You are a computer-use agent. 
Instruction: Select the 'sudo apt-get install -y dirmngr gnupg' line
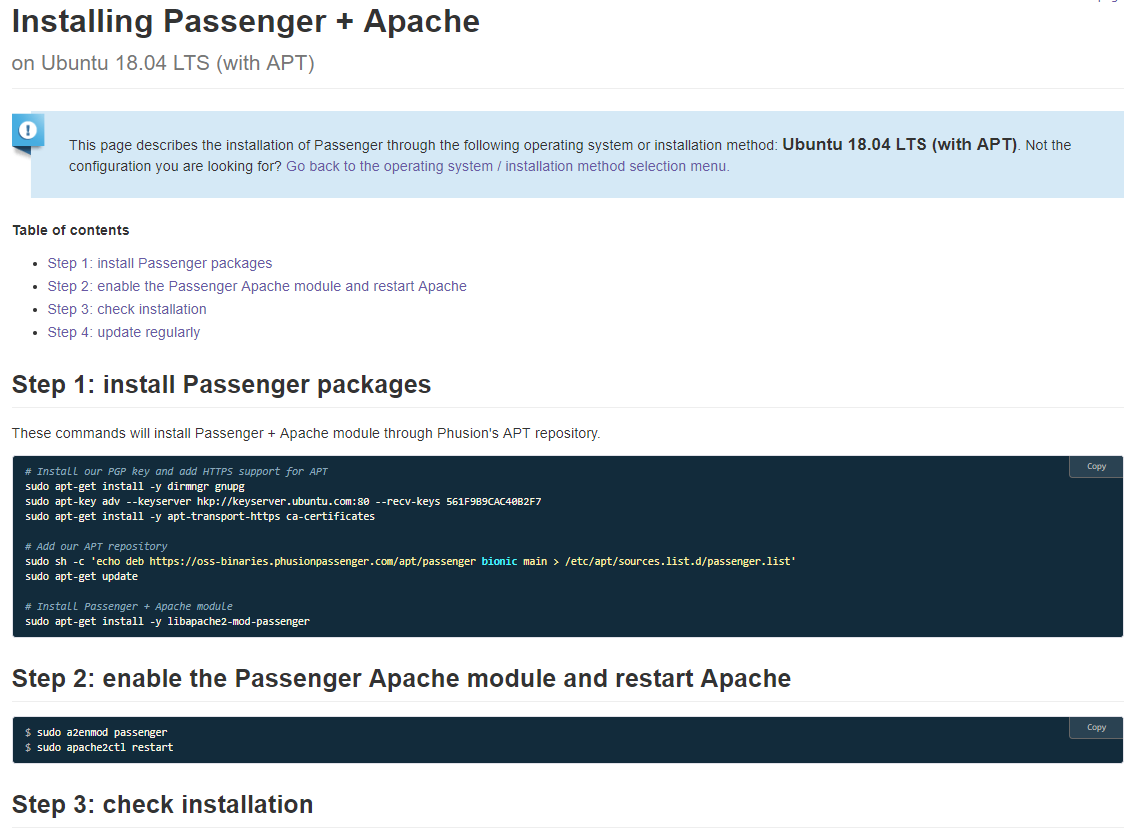(x=135, y=486)
